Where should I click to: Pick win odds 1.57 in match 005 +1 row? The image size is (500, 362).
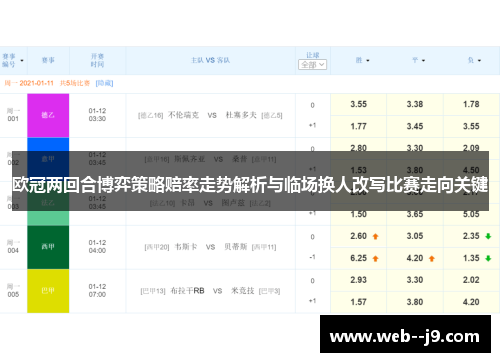tap(358, 302)
